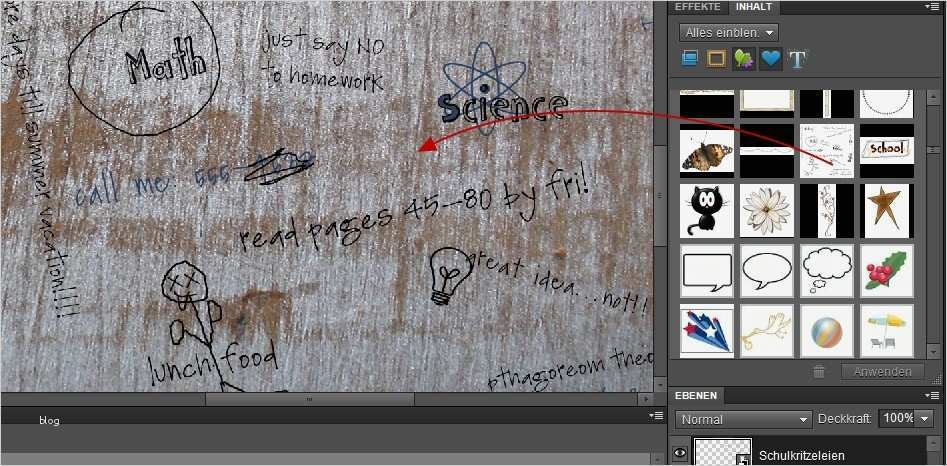Viewport: 947px width, 466px height.
Task: Select the School sign graphic thumbnail
Action: coord(887,151)
